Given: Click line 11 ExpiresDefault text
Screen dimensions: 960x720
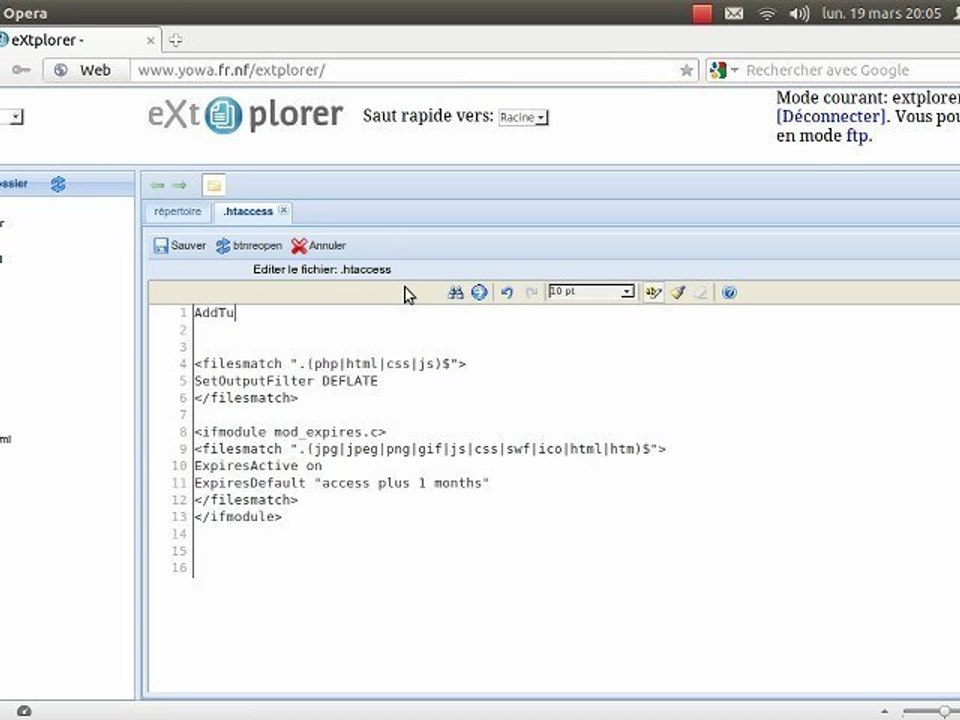Looking at the screenshot, I should coord(342,483).
